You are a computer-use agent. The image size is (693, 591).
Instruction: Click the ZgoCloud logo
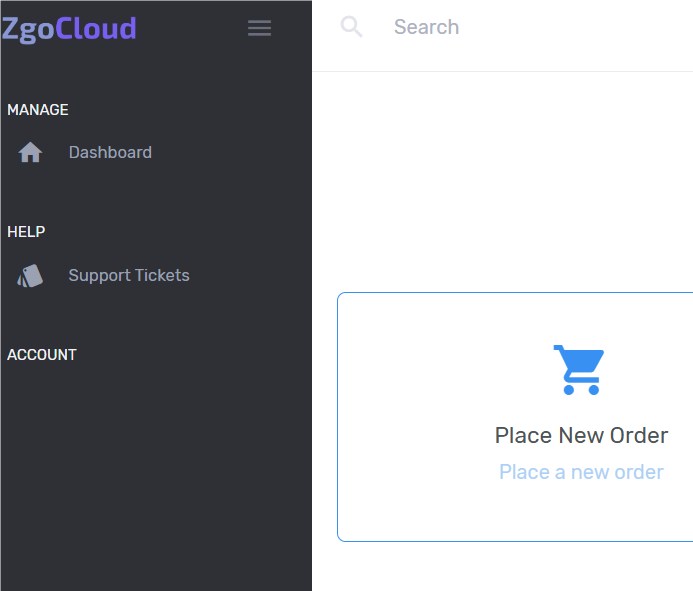pos(69,28)
